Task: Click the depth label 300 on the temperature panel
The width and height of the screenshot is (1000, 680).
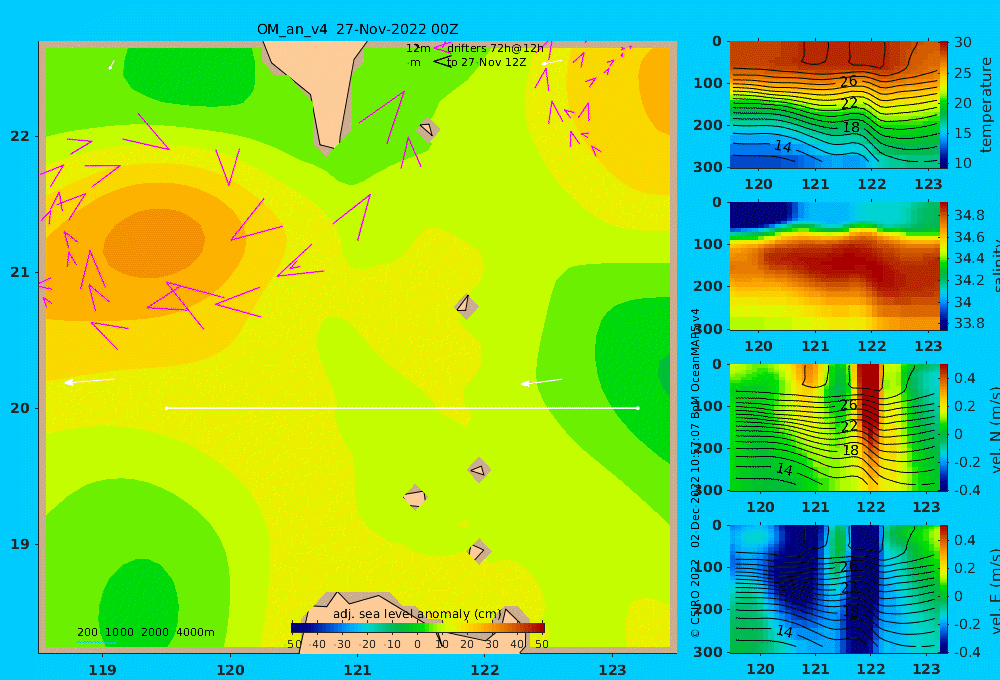Action: (708, 167)
